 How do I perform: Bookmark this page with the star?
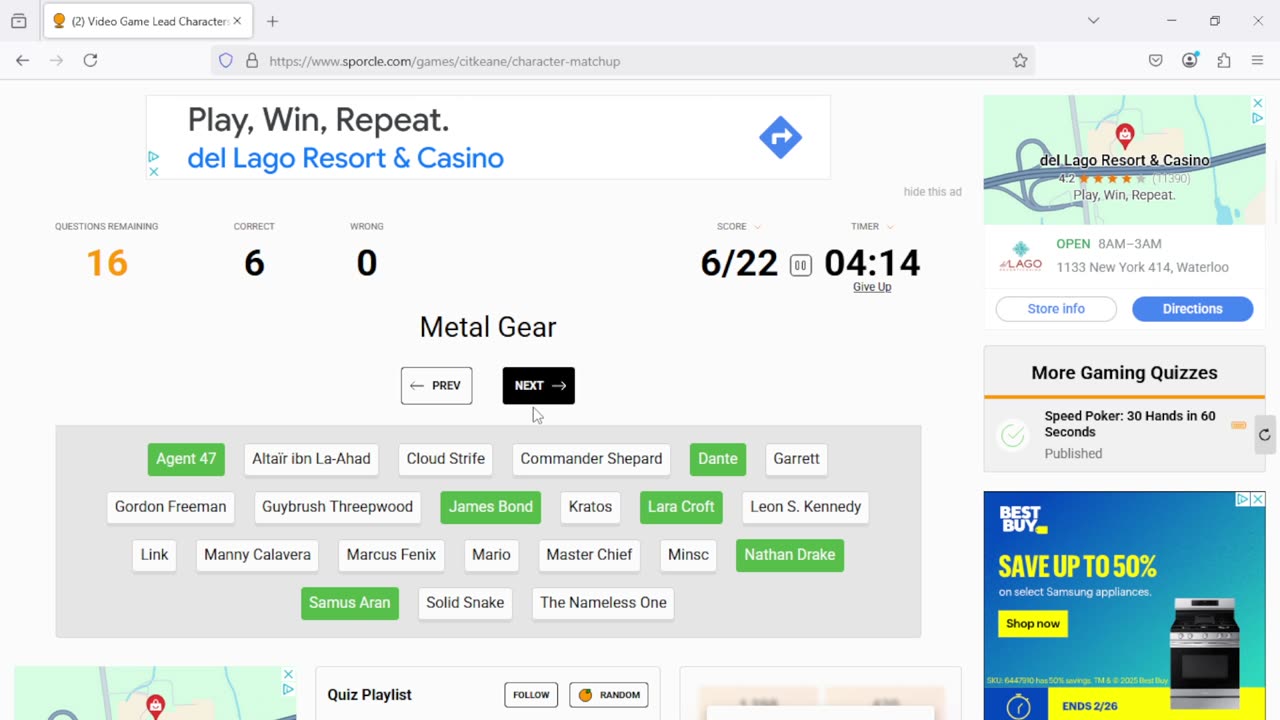click(1020, 61)
